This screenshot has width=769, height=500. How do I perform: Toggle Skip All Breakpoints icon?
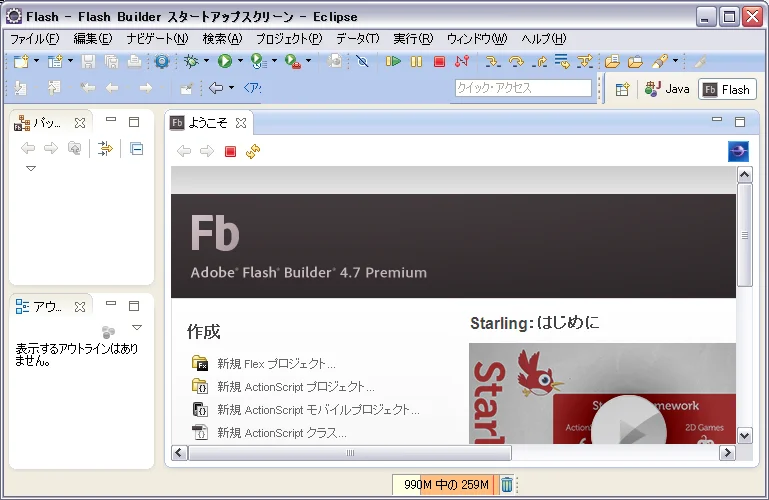tap(362, 61)
